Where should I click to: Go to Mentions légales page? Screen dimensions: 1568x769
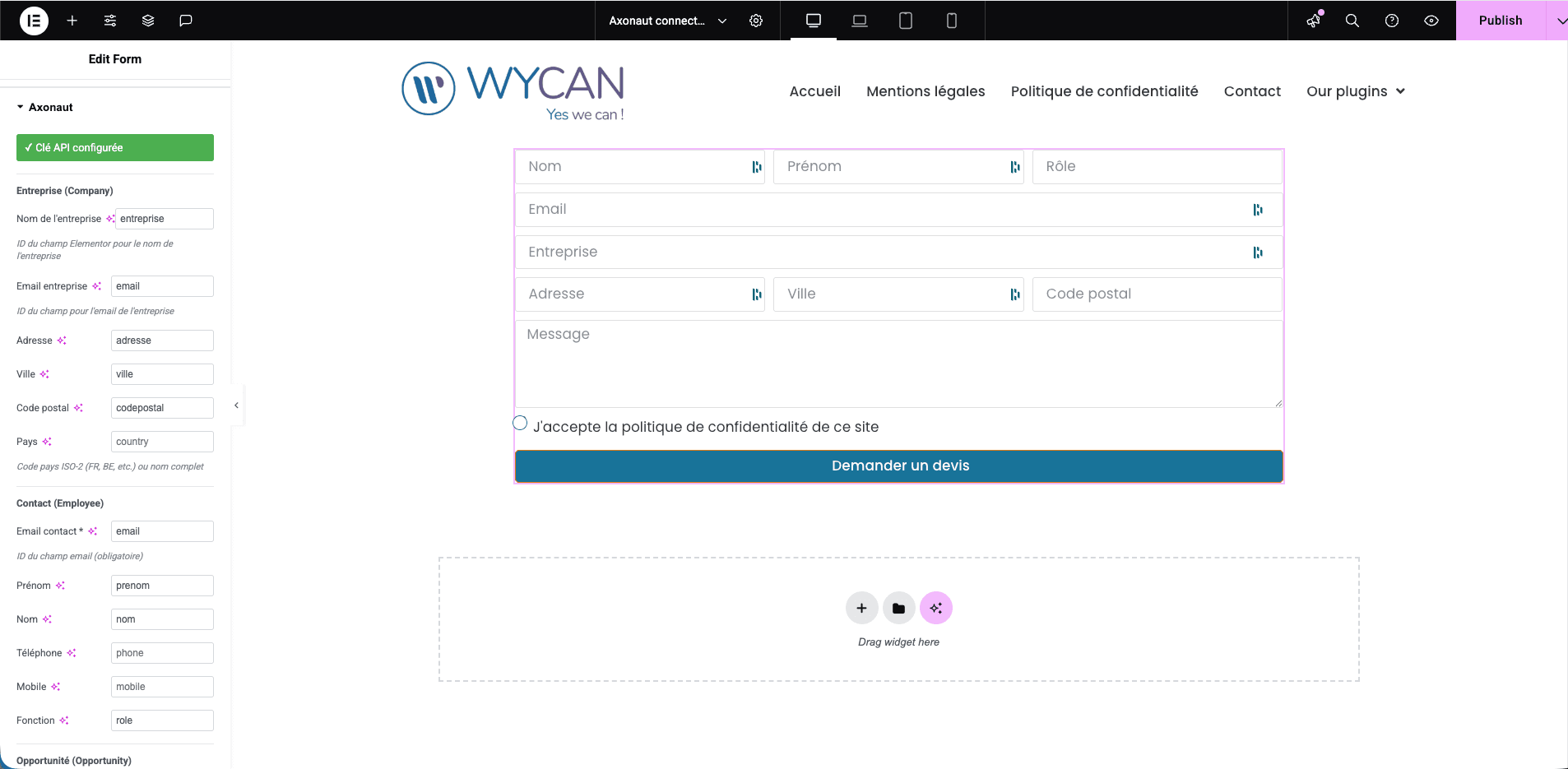tap(925, 91)
